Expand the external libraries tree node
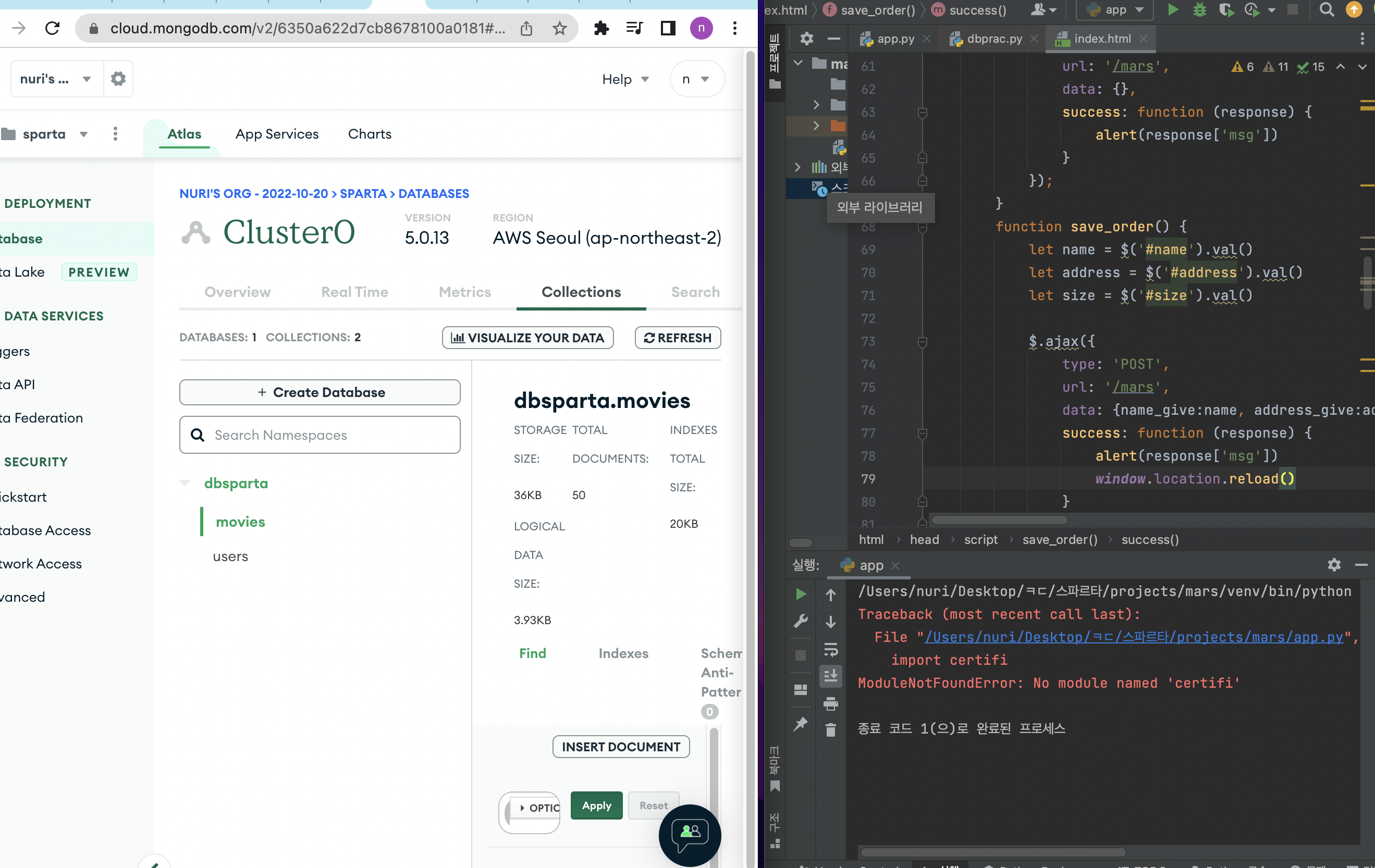 pyautogui.click(x=797, y=167)
